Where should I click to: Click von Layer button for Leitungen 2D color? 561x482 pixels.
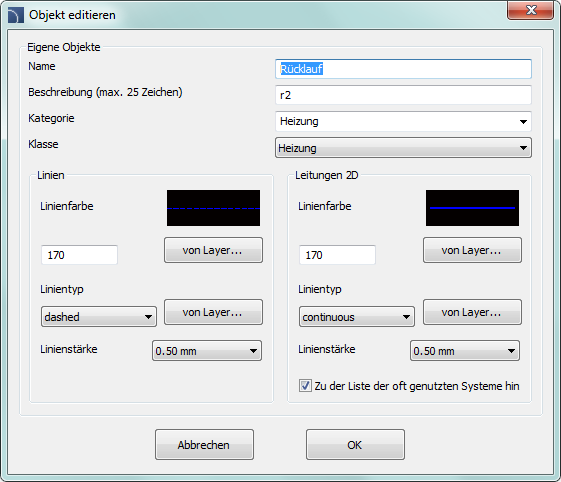pos(472,250)
